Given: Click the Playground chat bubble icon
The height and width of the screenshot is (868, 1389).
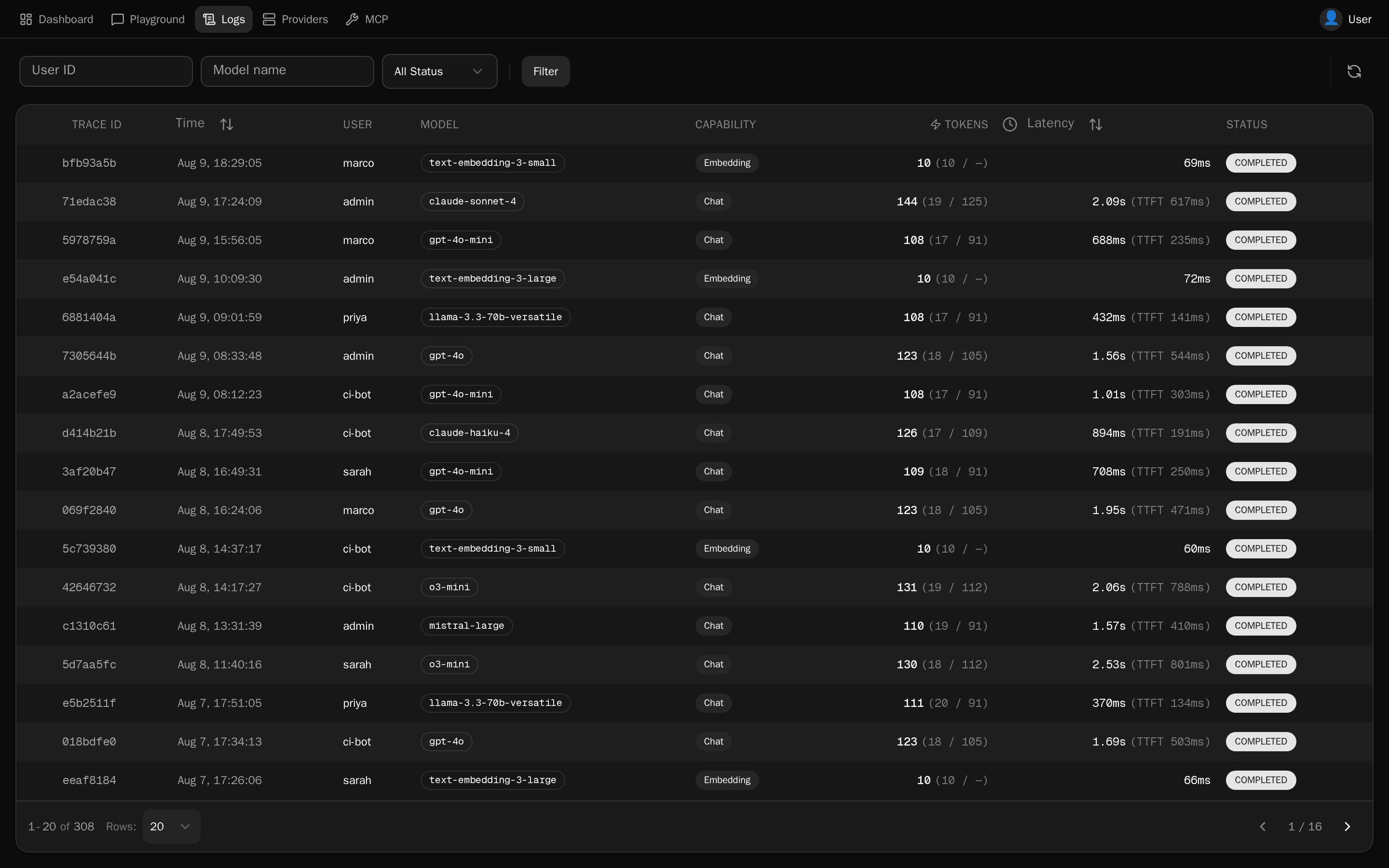Looking at the screenshot, I should click(118, 19).
